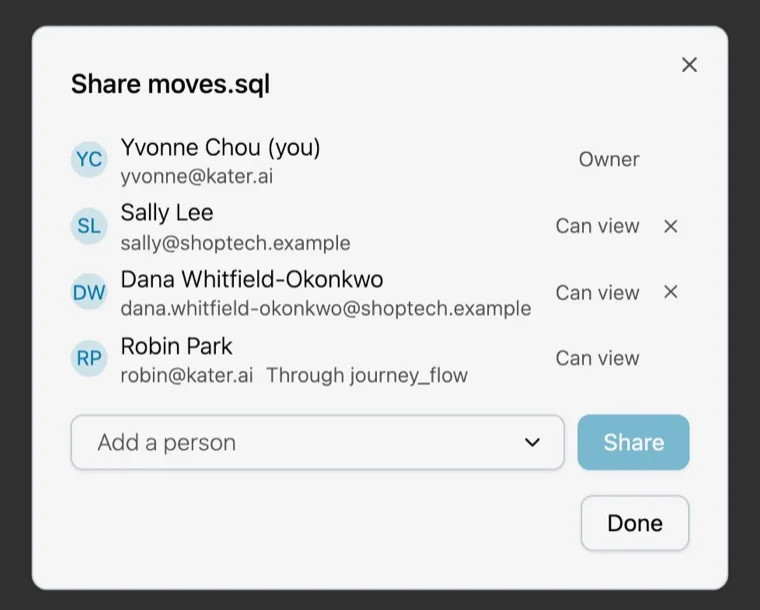760x610 pixels.
Task: Click the YC avatar for Yvonne Chou
Action: (89, 159)
